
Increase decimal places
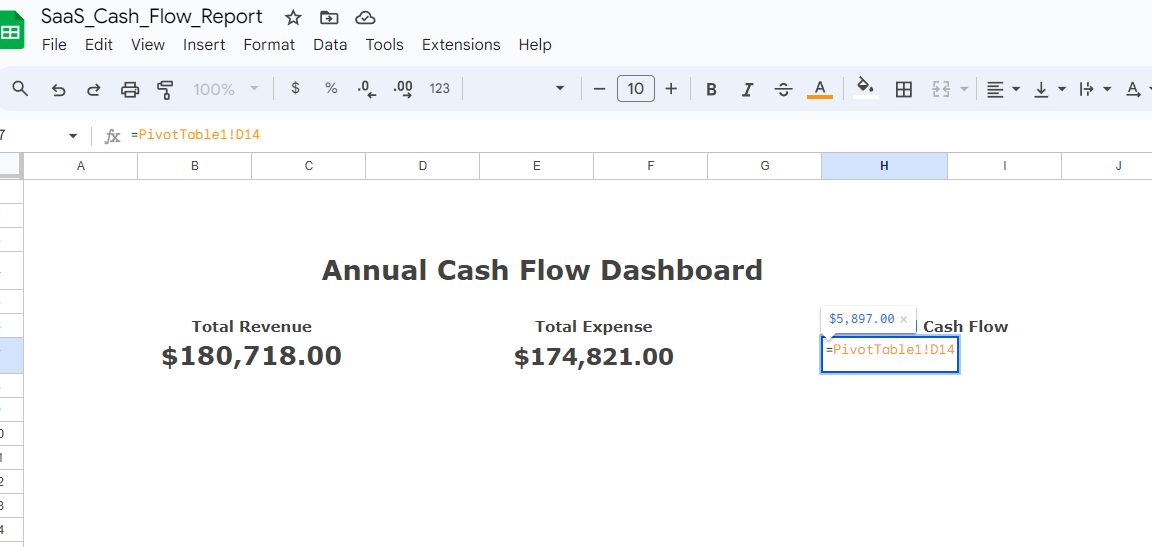click(403, 90)
